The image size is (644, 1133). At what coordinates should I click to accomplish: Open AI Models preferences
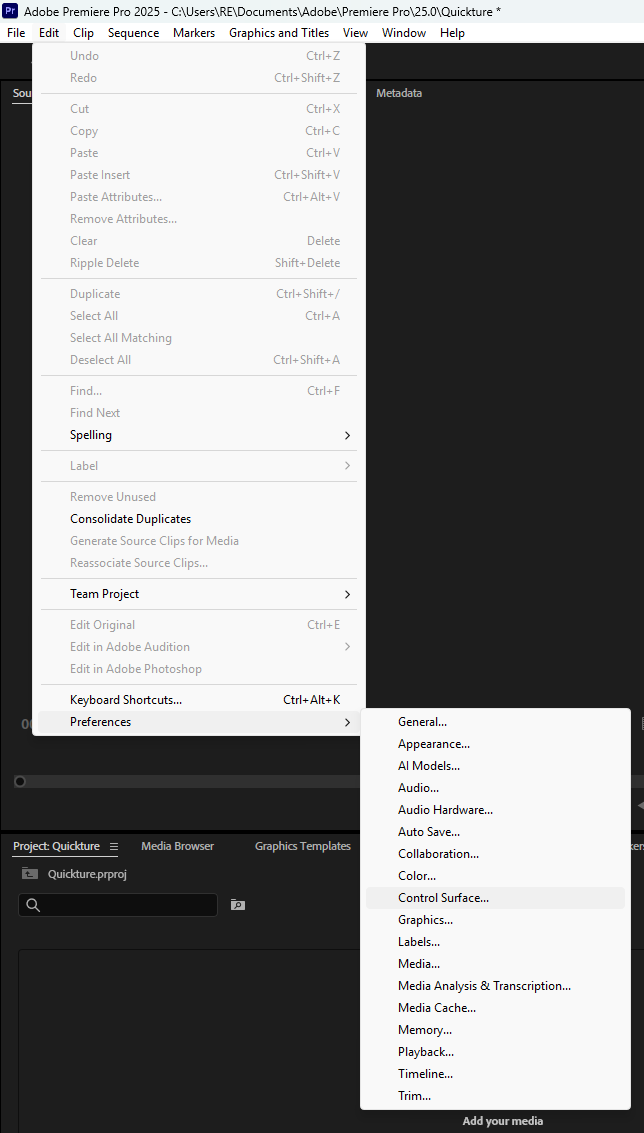495,766
